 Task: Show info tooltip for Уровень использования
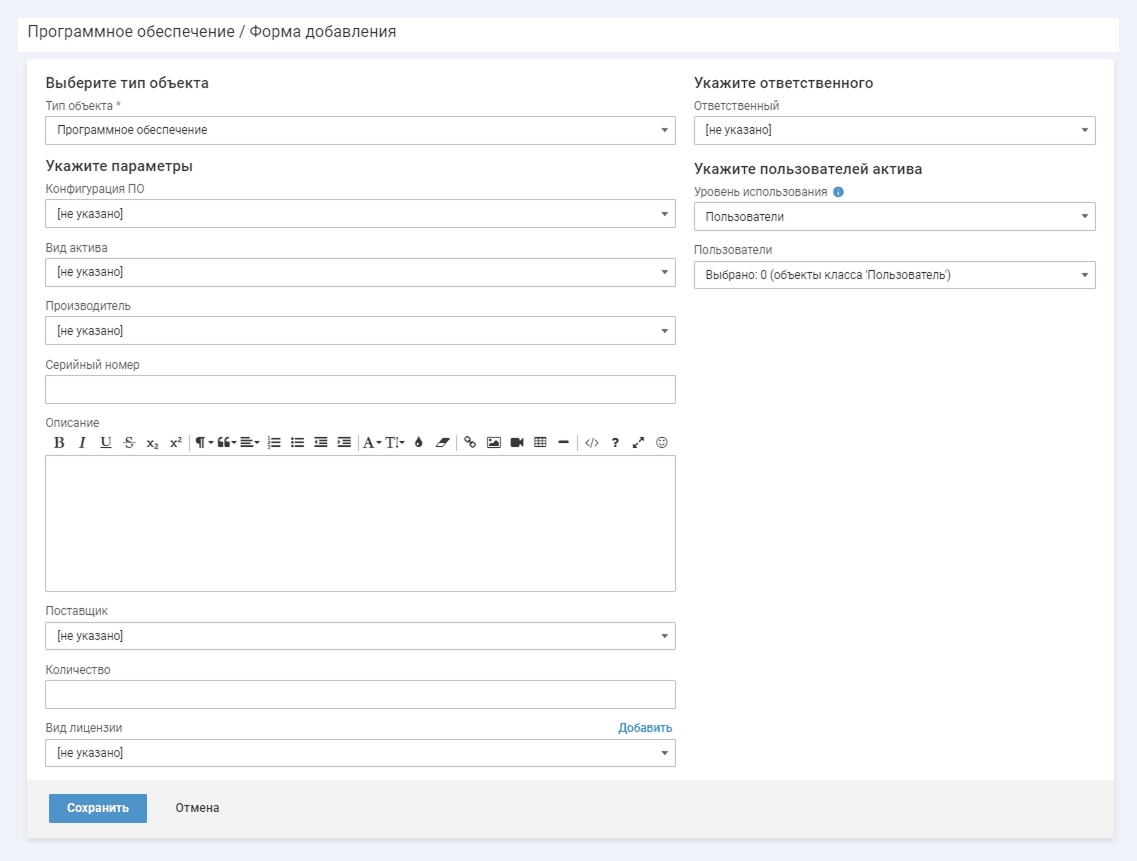coord(838,192)
